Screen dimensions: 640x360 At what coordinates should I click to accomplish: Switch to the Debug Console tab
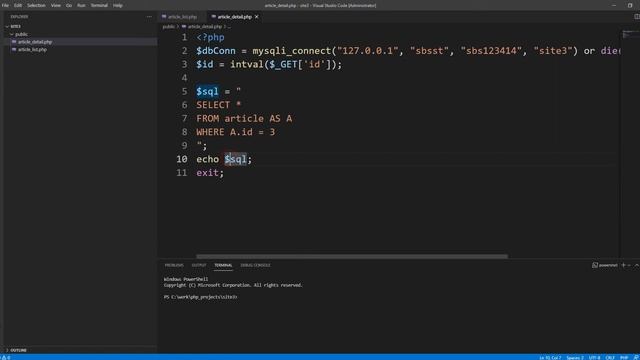pos(255,265)
